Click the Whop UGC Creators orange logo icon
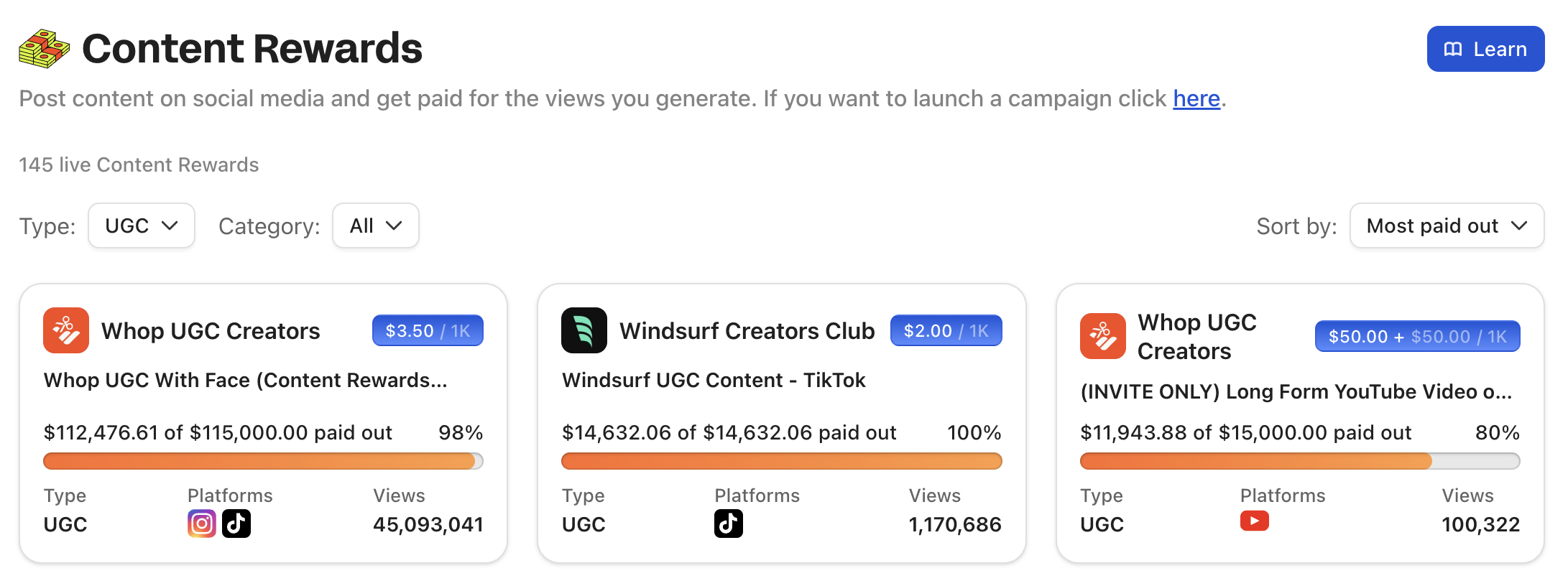 pos(65,330)
